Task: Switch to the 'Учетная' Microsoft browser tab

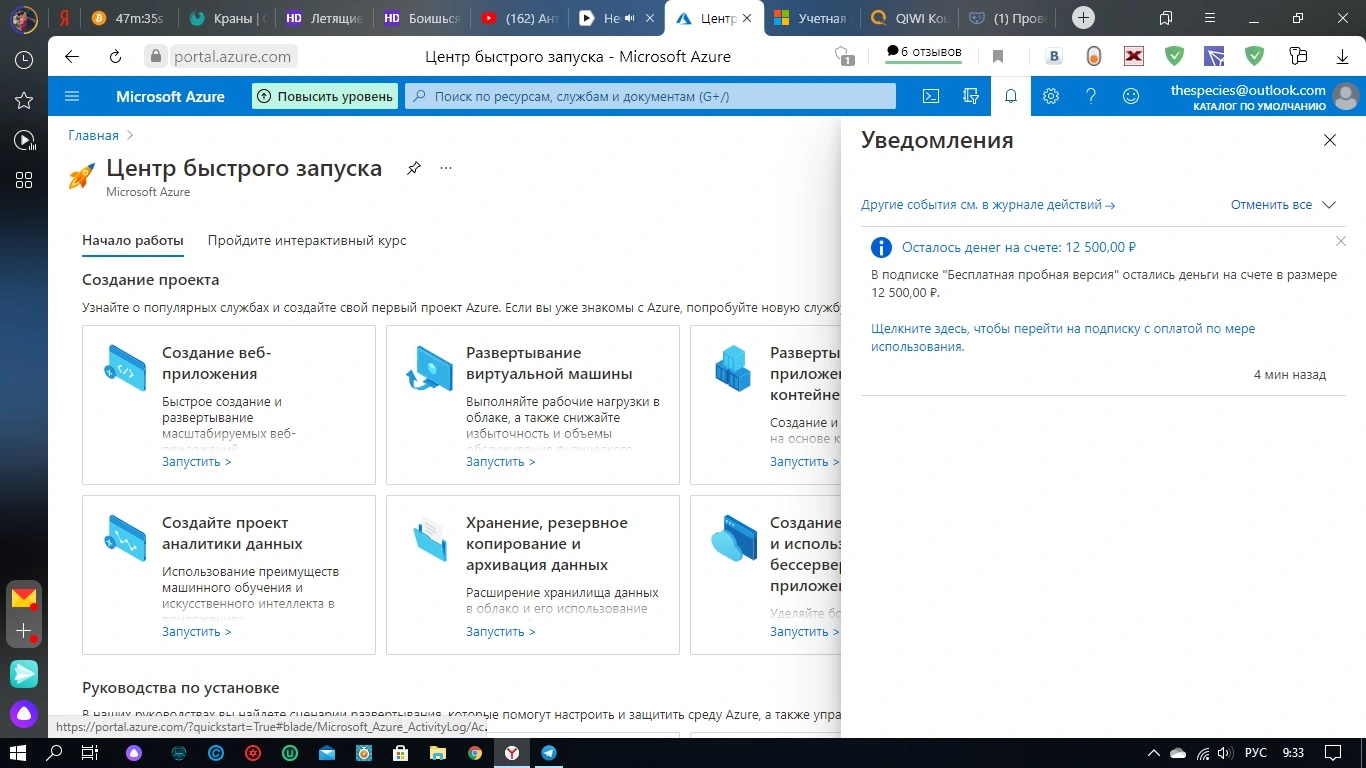Action: [811, 18]
